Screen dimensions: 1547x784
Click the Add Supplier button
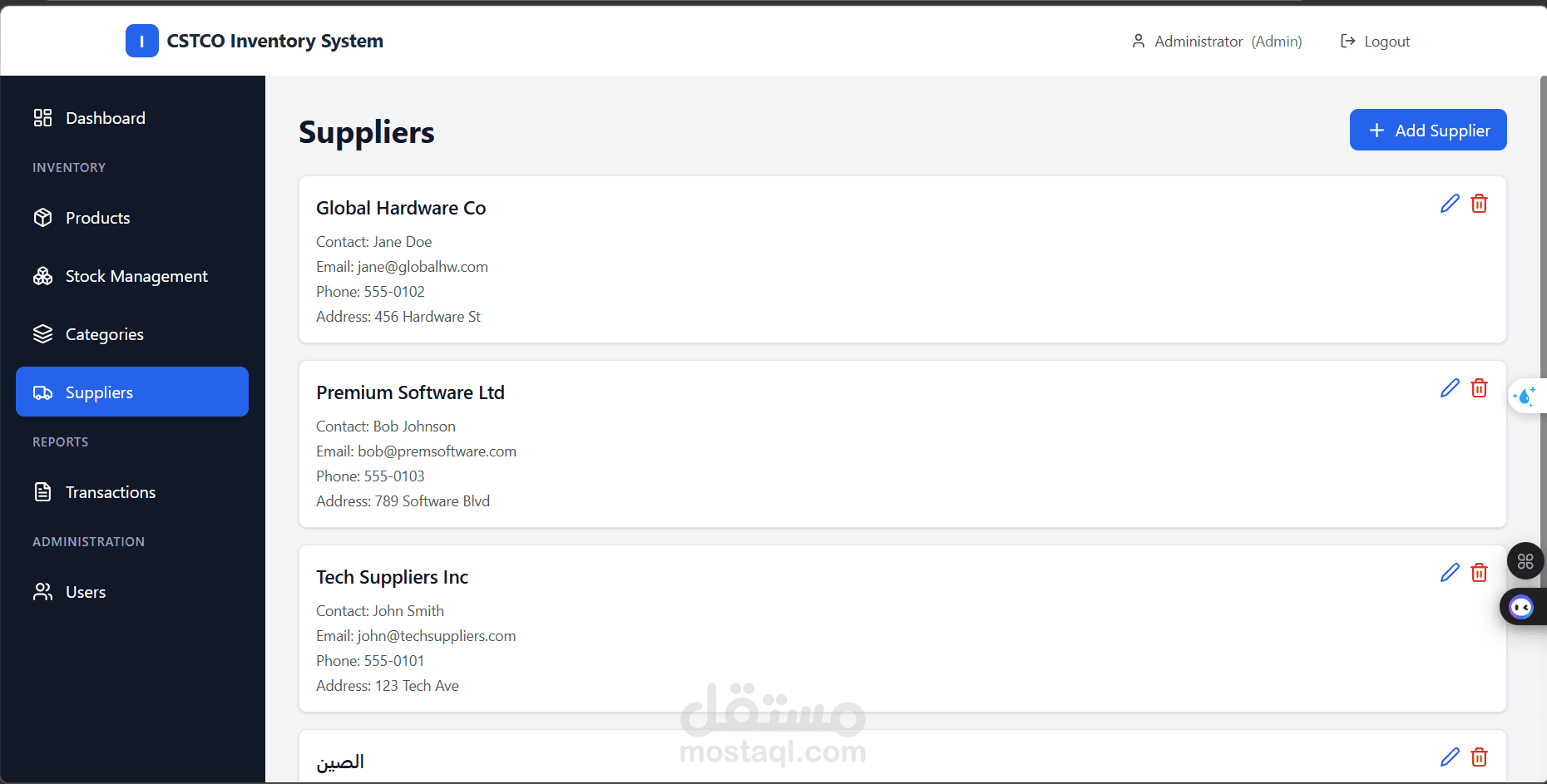pos(1428,130)
